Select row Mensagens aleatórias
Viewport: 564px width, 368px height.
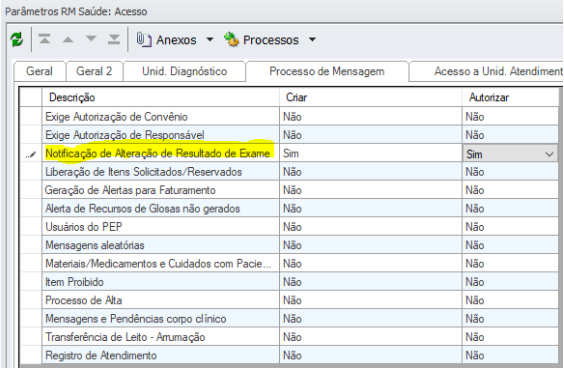click(x=160, y=245)
